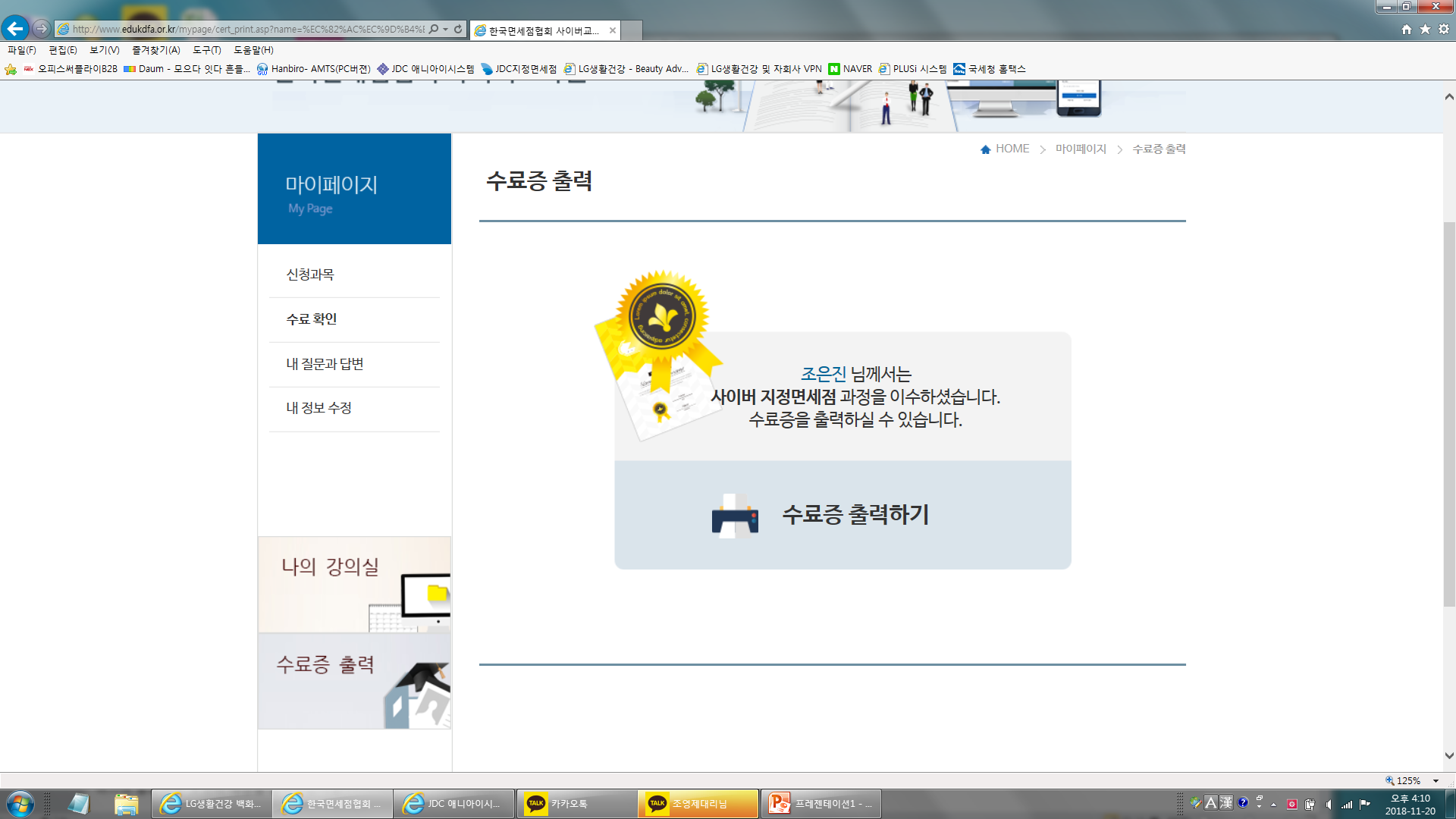Click the printer icon for certificate

734,516
